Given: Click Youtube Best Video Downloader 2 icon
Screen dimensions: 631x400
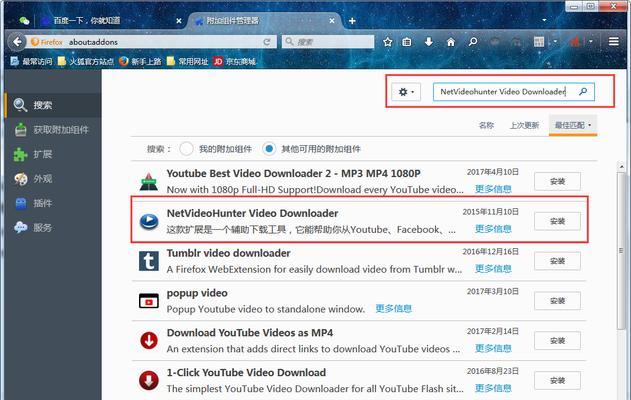Looking at the screenshot, I should [x=149, y=181].
